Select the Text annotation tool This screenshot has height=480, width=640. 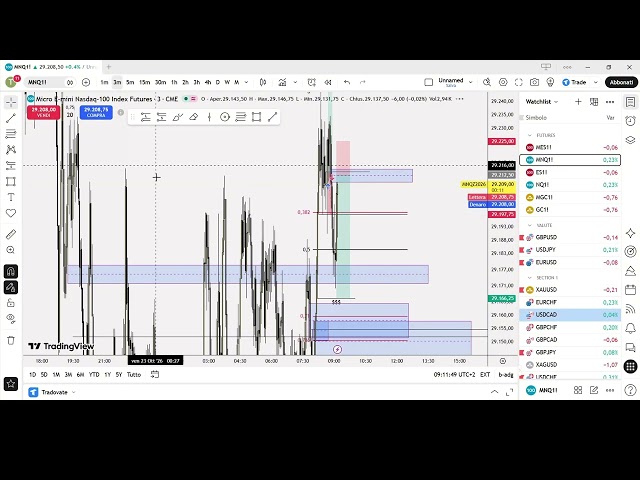point(11,197)
